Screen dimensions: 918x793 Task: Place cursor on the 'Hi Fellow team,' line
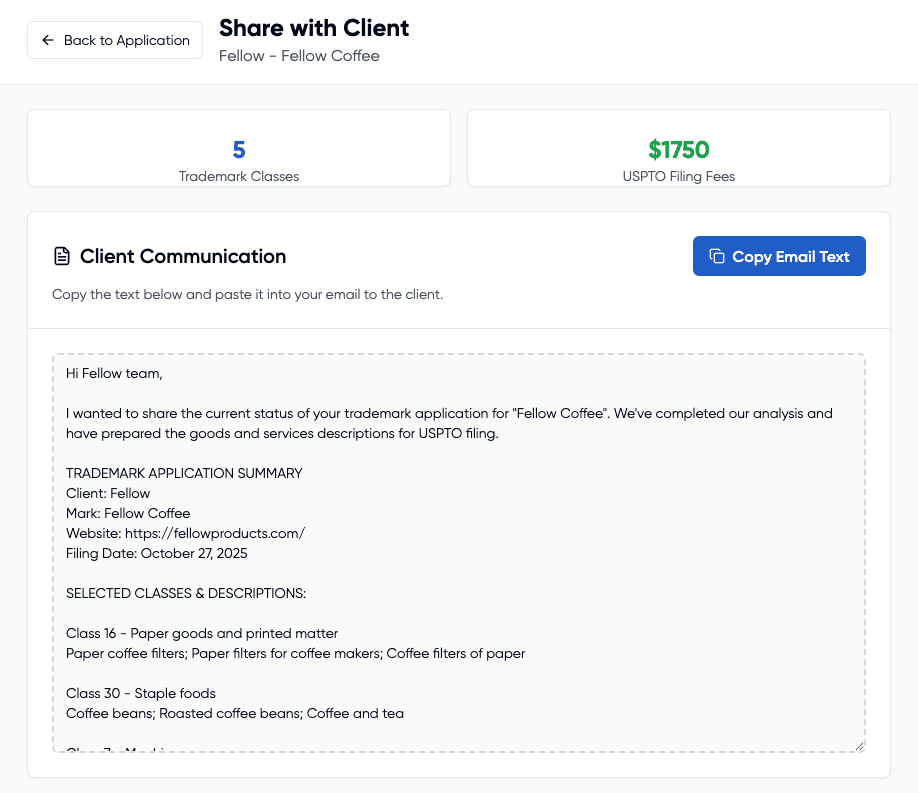point(114,373)
